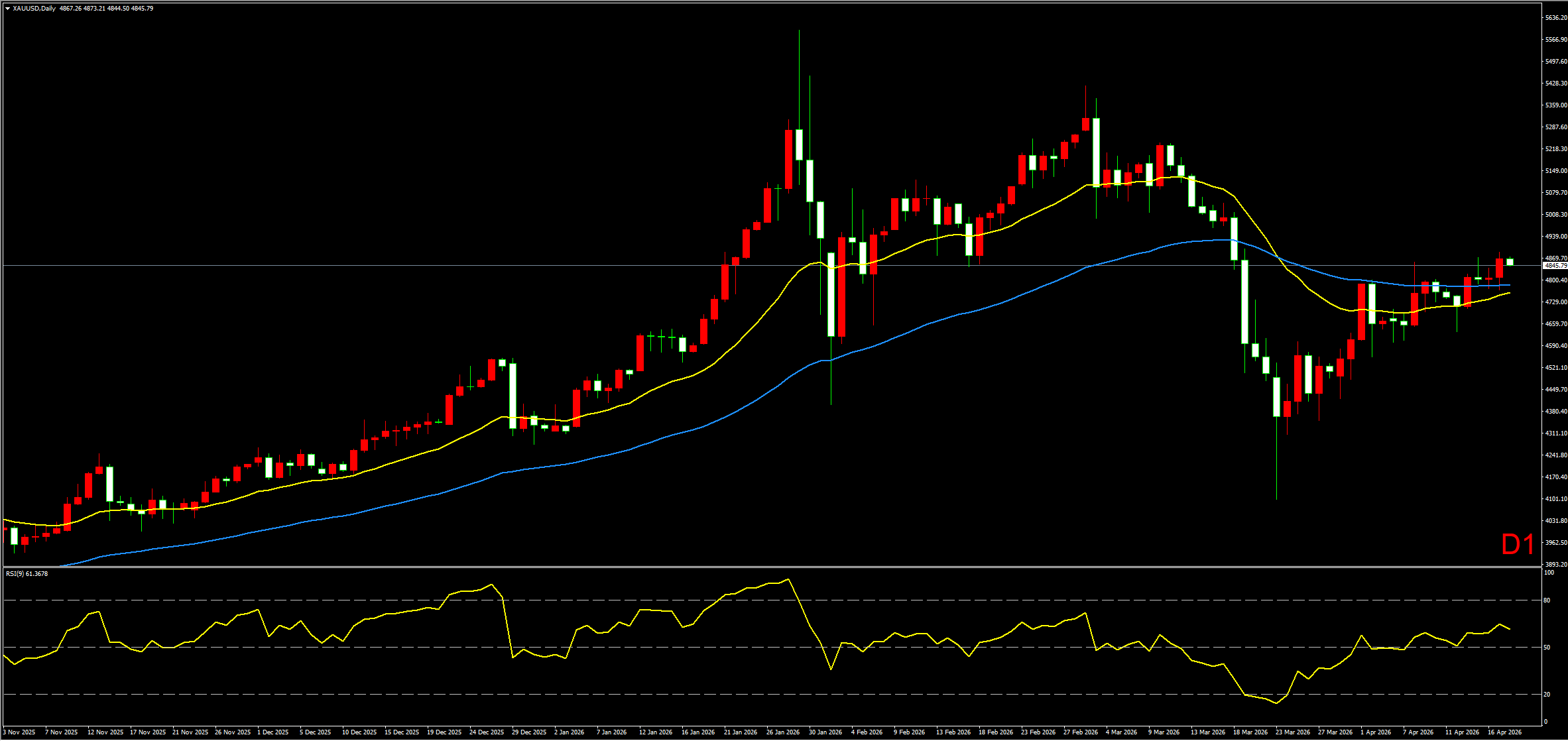Image resolution: width=1568 pixels, height=741 pixels.
Task: Click the 23 Mar 2026 date label
Action: click(x=1292, y=732)
